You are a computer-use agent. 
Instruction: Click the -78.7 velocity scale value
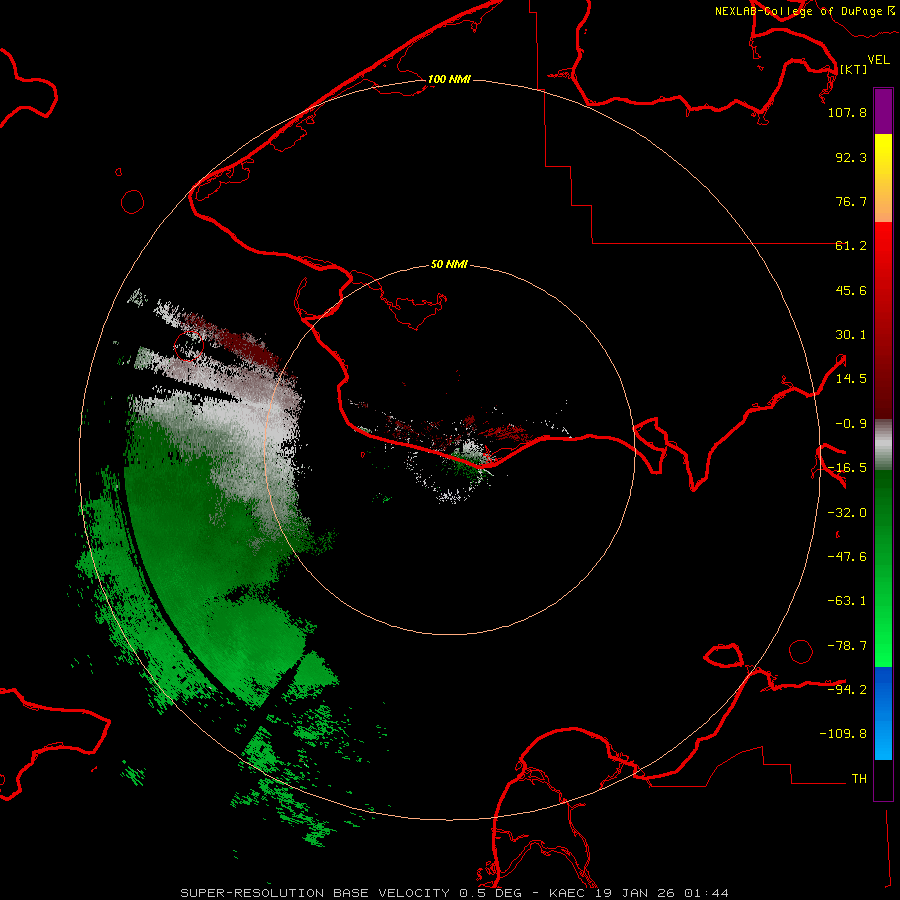pos(847,646)
